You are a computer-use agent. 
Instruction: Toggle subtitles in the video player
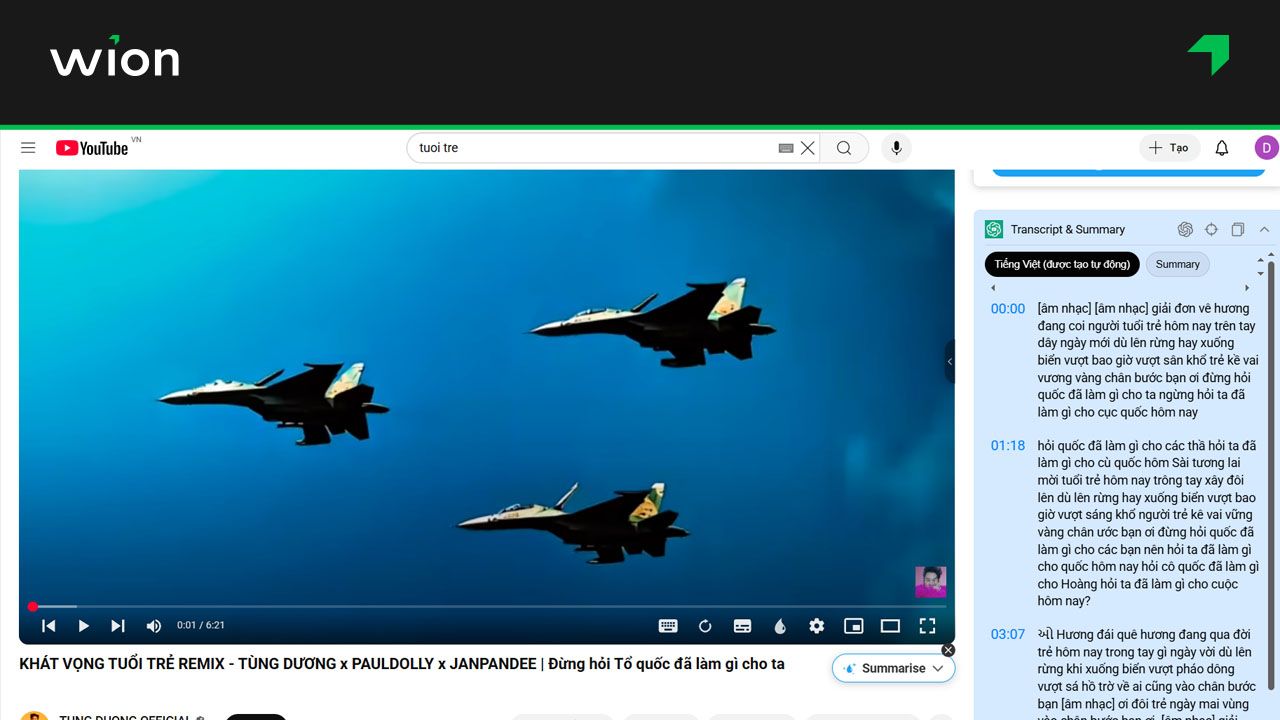[x=742, y=625]
